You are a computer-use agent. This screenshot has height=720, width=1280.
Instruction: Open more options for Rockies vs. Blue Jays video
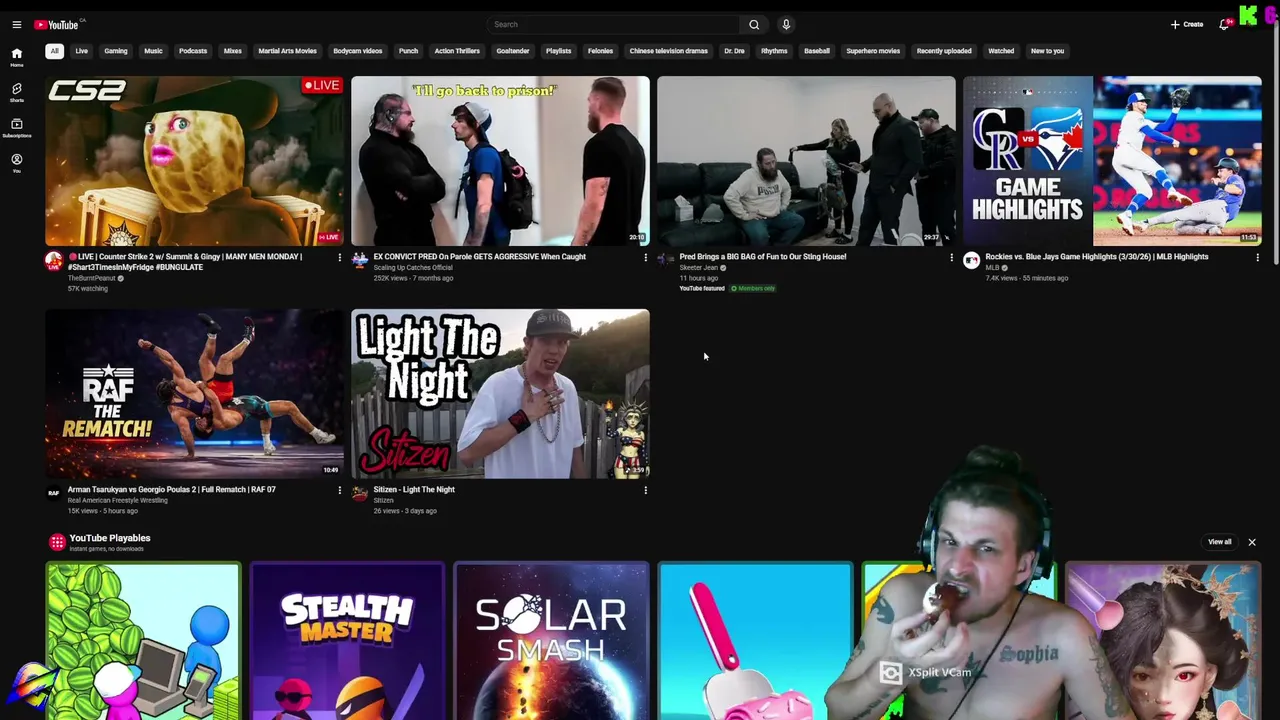coord(1257,257)
